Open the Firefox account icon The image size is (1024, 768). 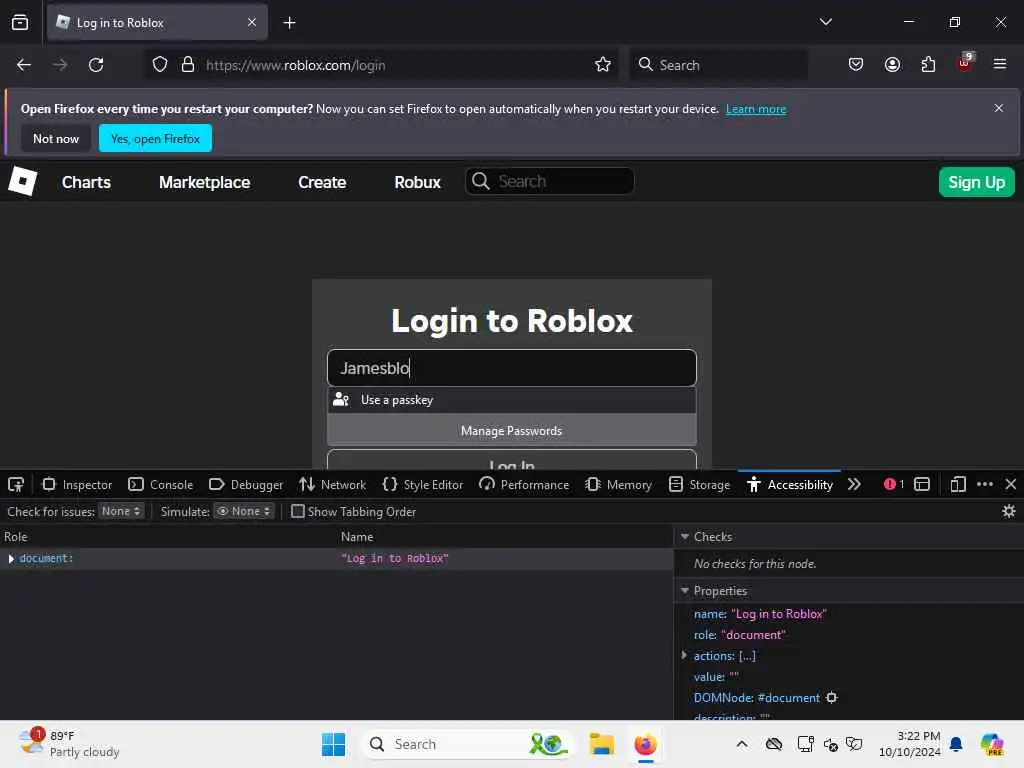coord(892,65)
